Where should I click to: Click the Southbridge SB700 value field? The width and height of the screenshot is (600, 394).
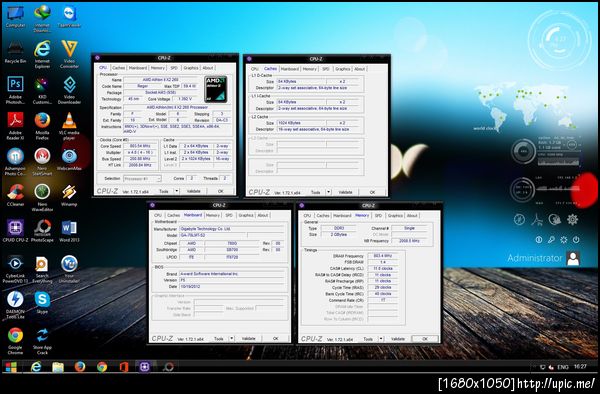232,249
